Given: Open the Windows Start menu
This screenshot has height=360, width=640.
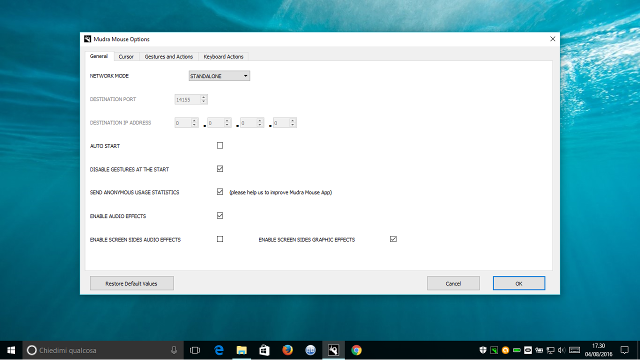Looking at the screenshot, I should tap(11, 350).
